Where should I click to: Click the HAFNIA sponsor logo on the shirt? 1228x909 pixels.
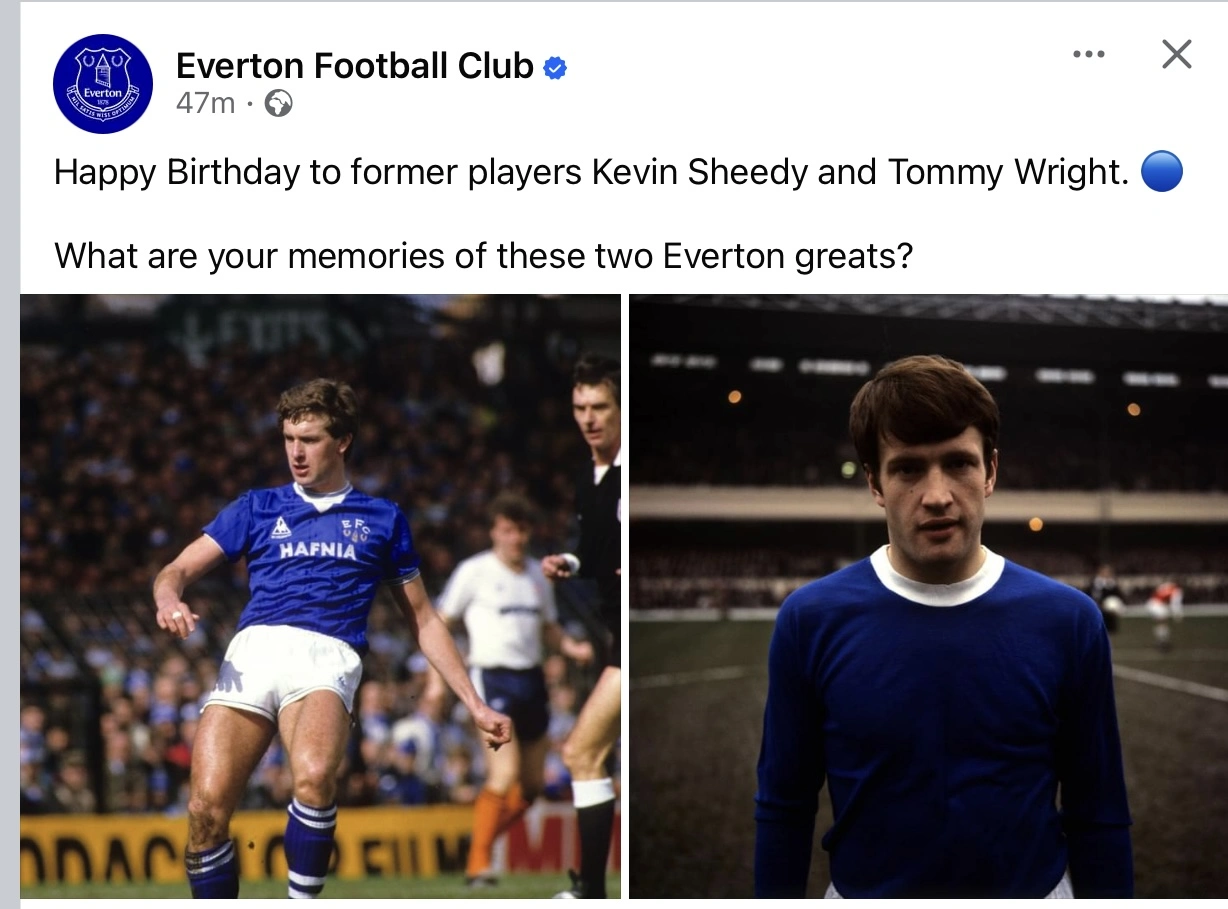pos(317,550)
